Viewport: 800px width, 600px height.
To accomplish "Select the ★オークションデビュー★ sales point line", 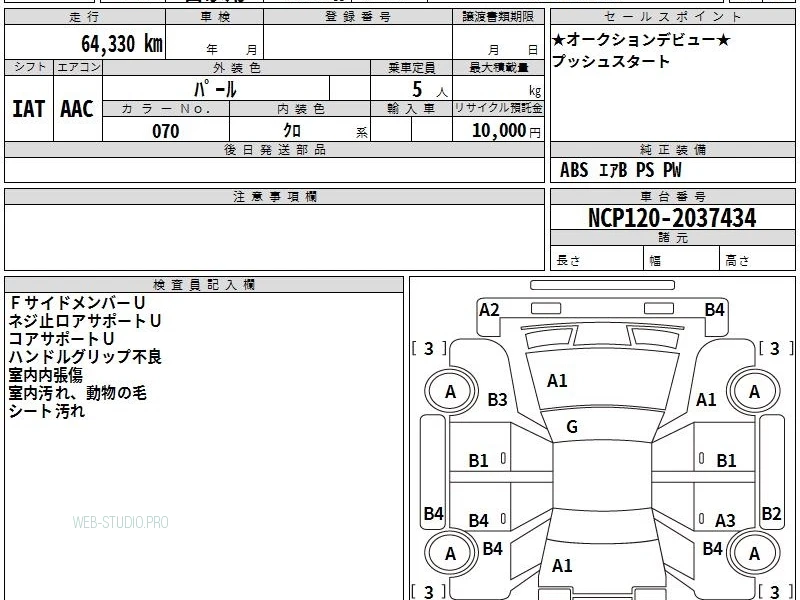I will (x=641, y=39).
